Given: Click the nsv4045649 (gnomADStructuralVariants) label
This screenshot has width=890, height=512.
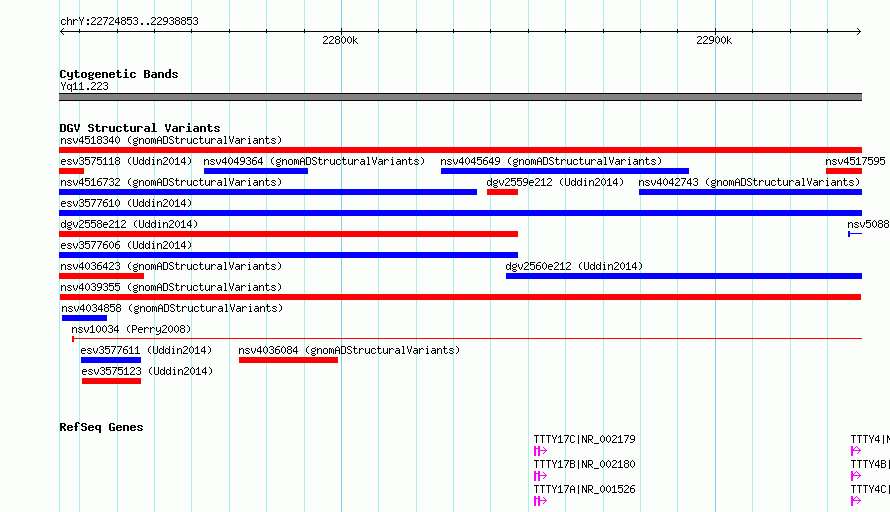Looking at the screenshot, I should 551,161.
